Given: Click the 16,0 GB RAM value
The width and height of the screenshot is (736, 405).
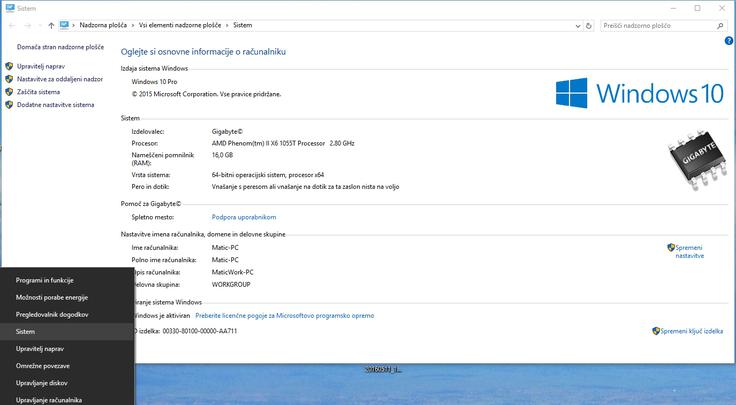Looking at the screenshot, I should point(222,155).
